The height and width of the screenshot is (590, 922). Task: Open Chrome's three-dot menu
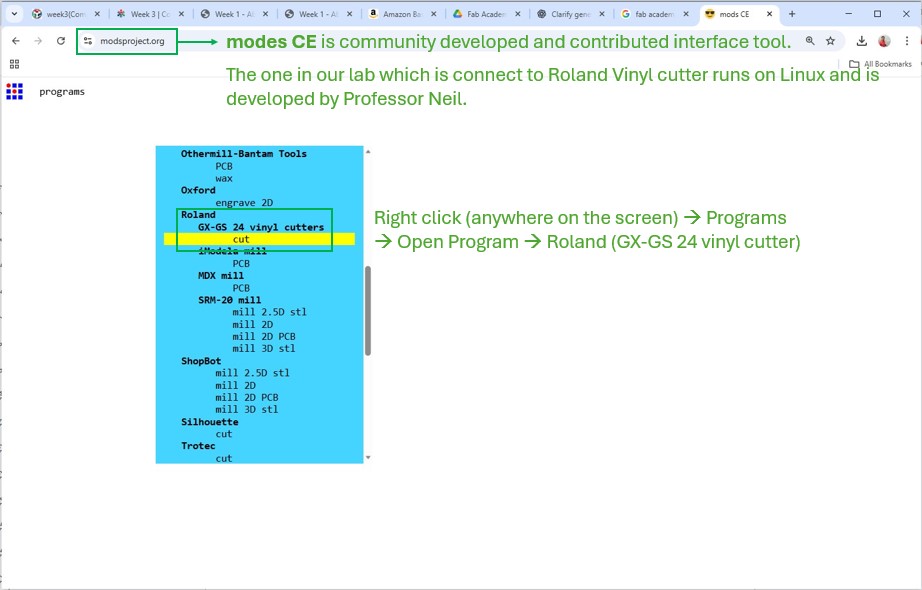coord(907,41)
